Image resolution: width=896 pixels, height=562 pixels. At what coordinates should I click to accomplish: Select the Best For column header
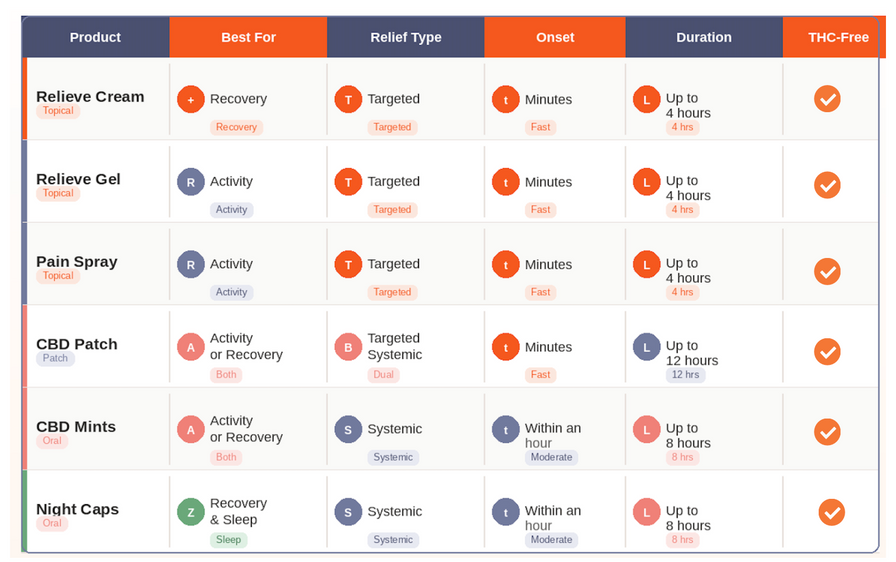pos(248,37)
